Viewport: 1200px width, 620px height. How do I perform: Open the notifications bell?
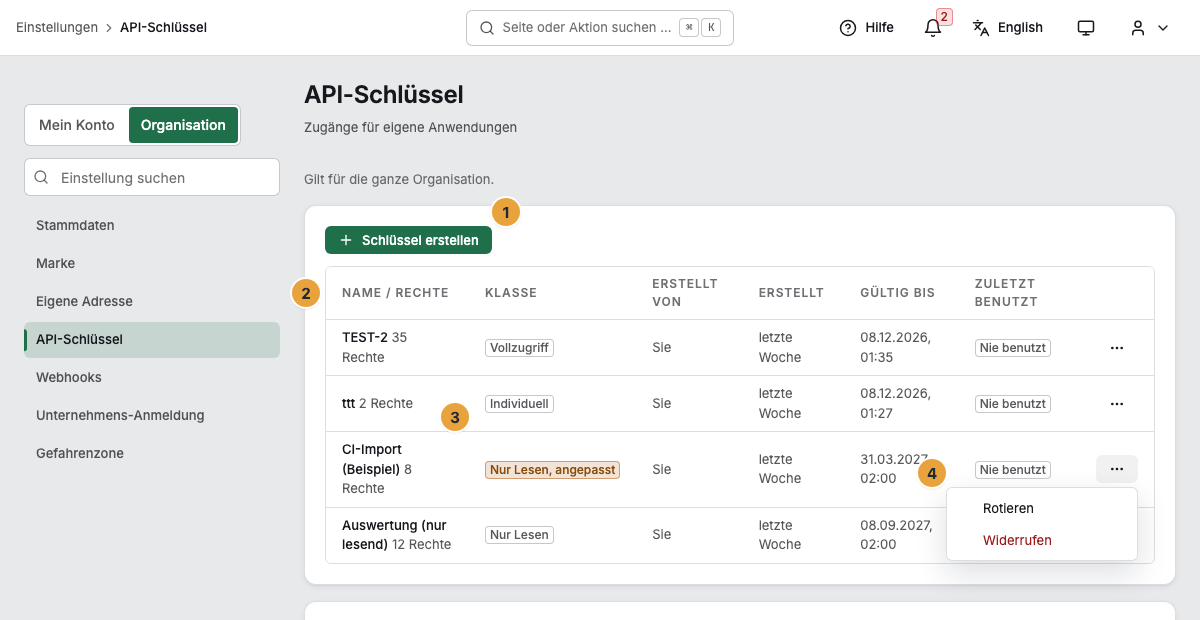(x=932, y=28)
